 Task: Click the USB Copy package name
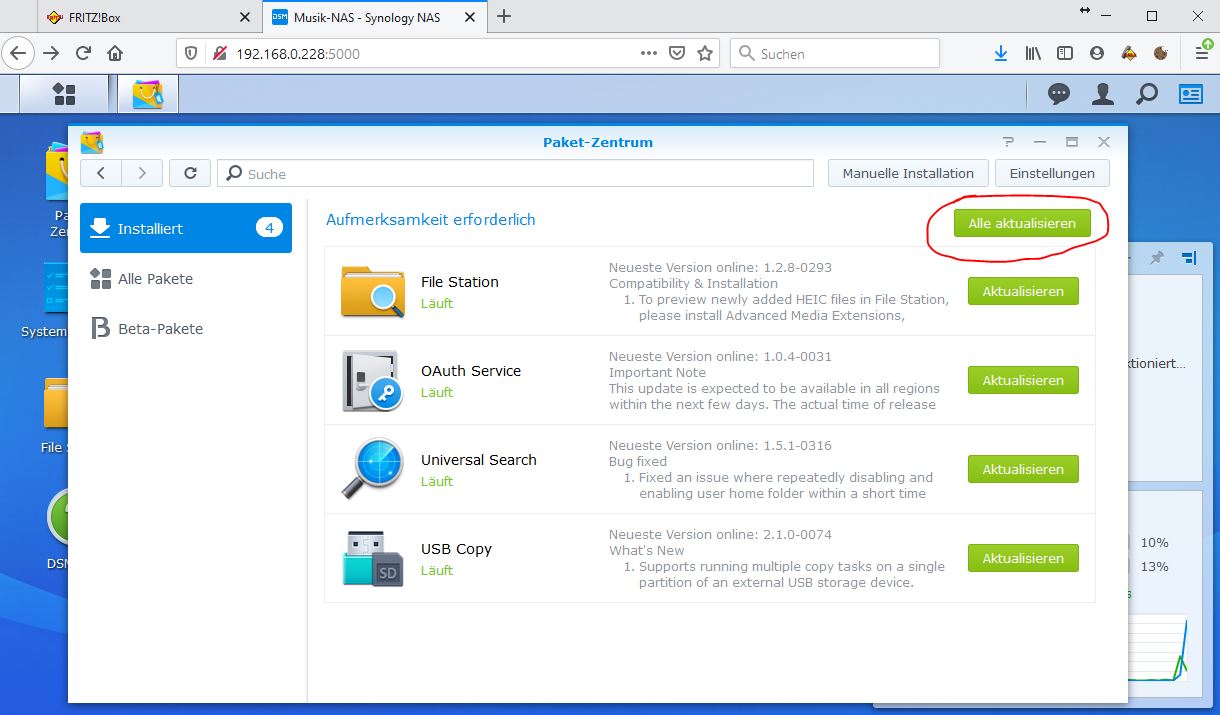coord(456,549)
